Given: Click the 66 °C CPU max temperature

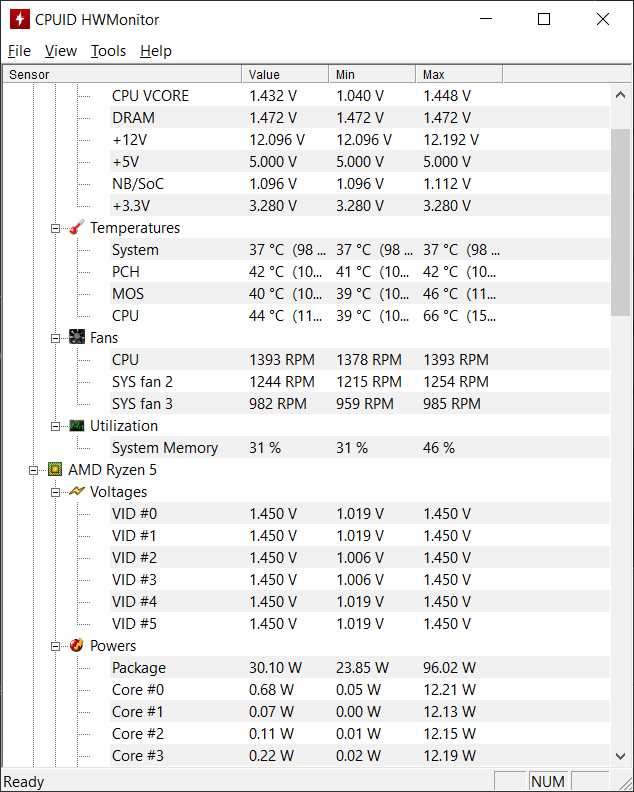Looking at the screenshot, I should 459,316.
